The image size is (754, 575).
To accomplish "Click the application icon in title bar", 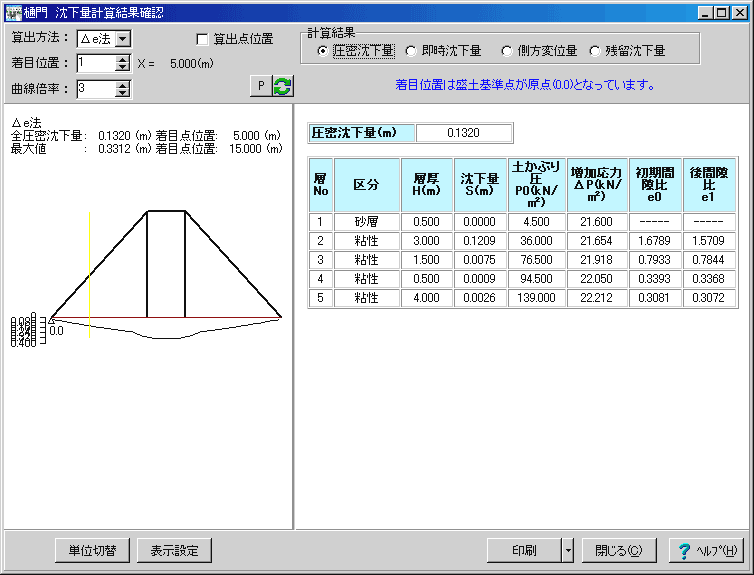I will click(13, 13).
